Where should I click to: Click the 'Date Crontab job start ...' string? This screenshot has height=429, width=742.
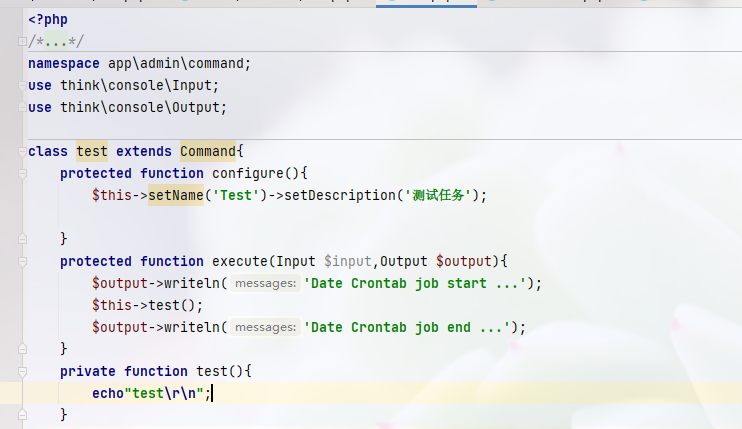[421, 283]
